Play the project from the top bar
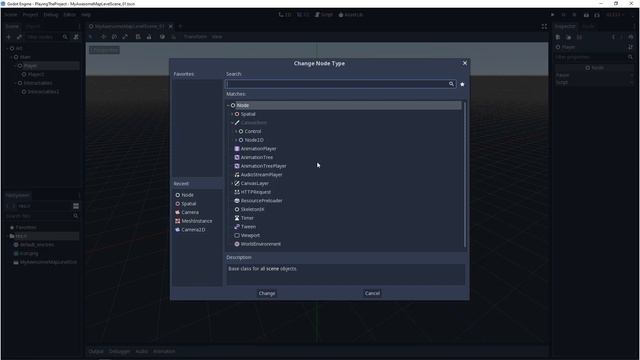This screenshot has height=360, width=640. click(x=553, y=15)
